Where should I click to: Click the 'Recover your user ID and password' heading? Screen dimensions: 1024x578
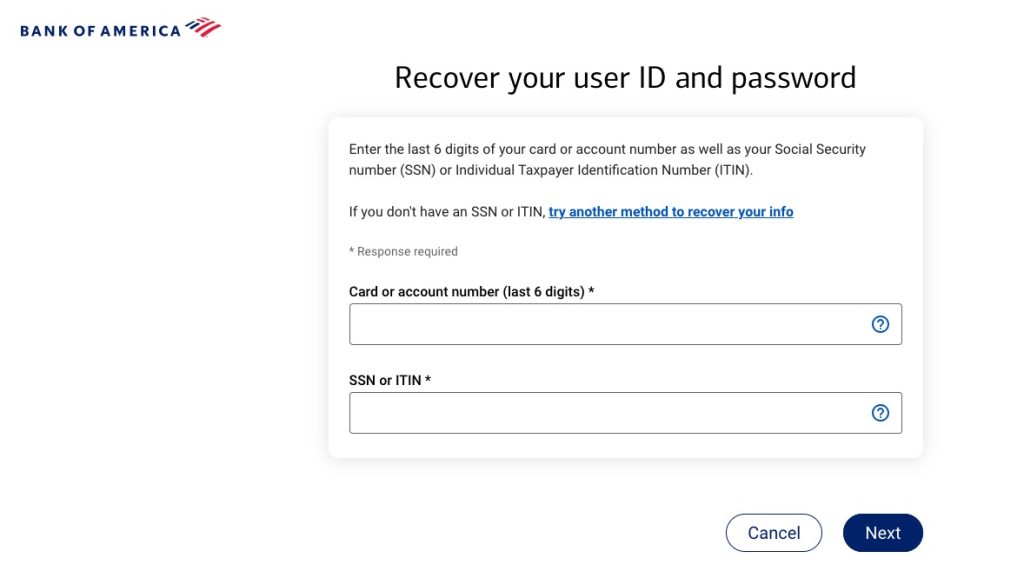625,78
